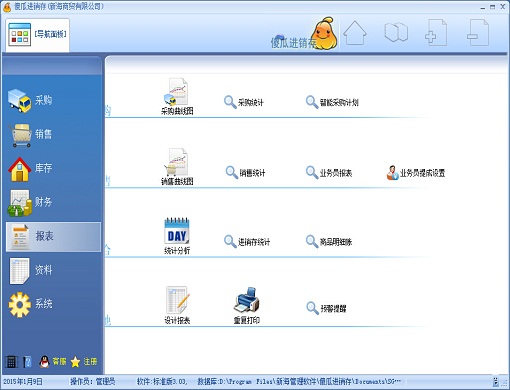
Task: Switch to the 导航面板 tab
Action: coord(37,34)
